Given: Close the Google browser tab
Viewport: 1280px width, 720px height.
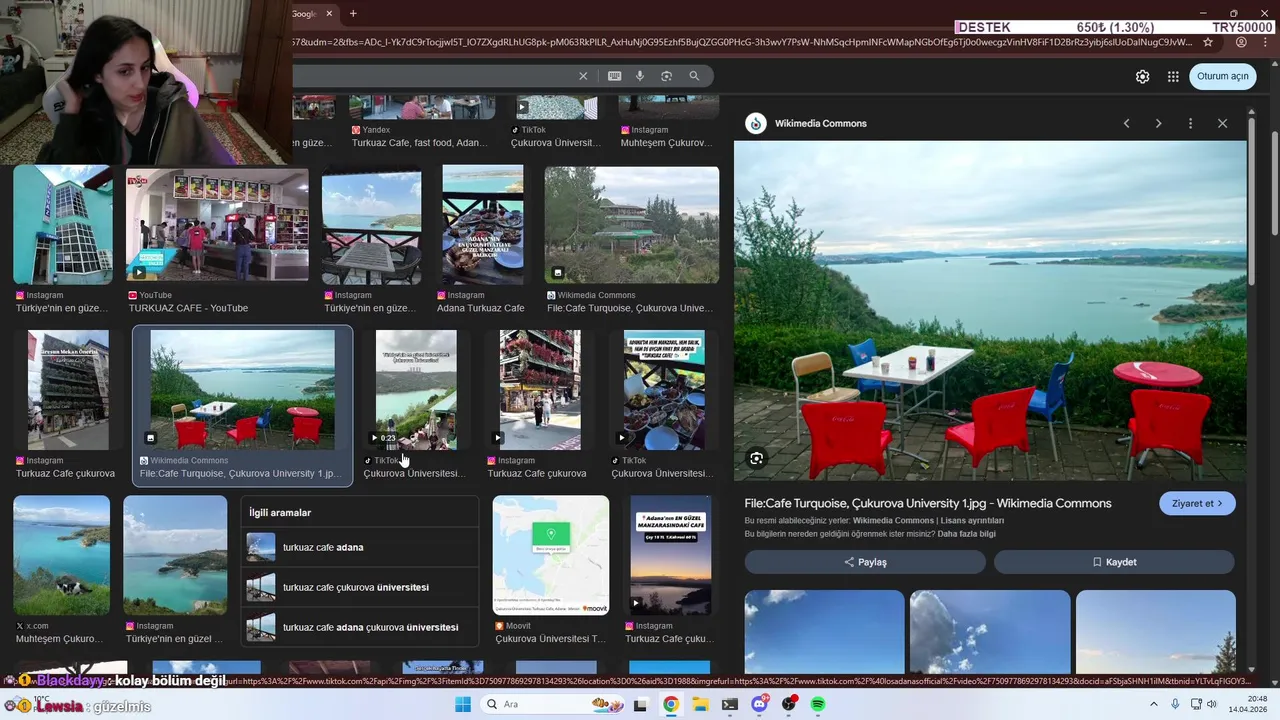Looking at the screenshot, I should (x=329, y=13).
